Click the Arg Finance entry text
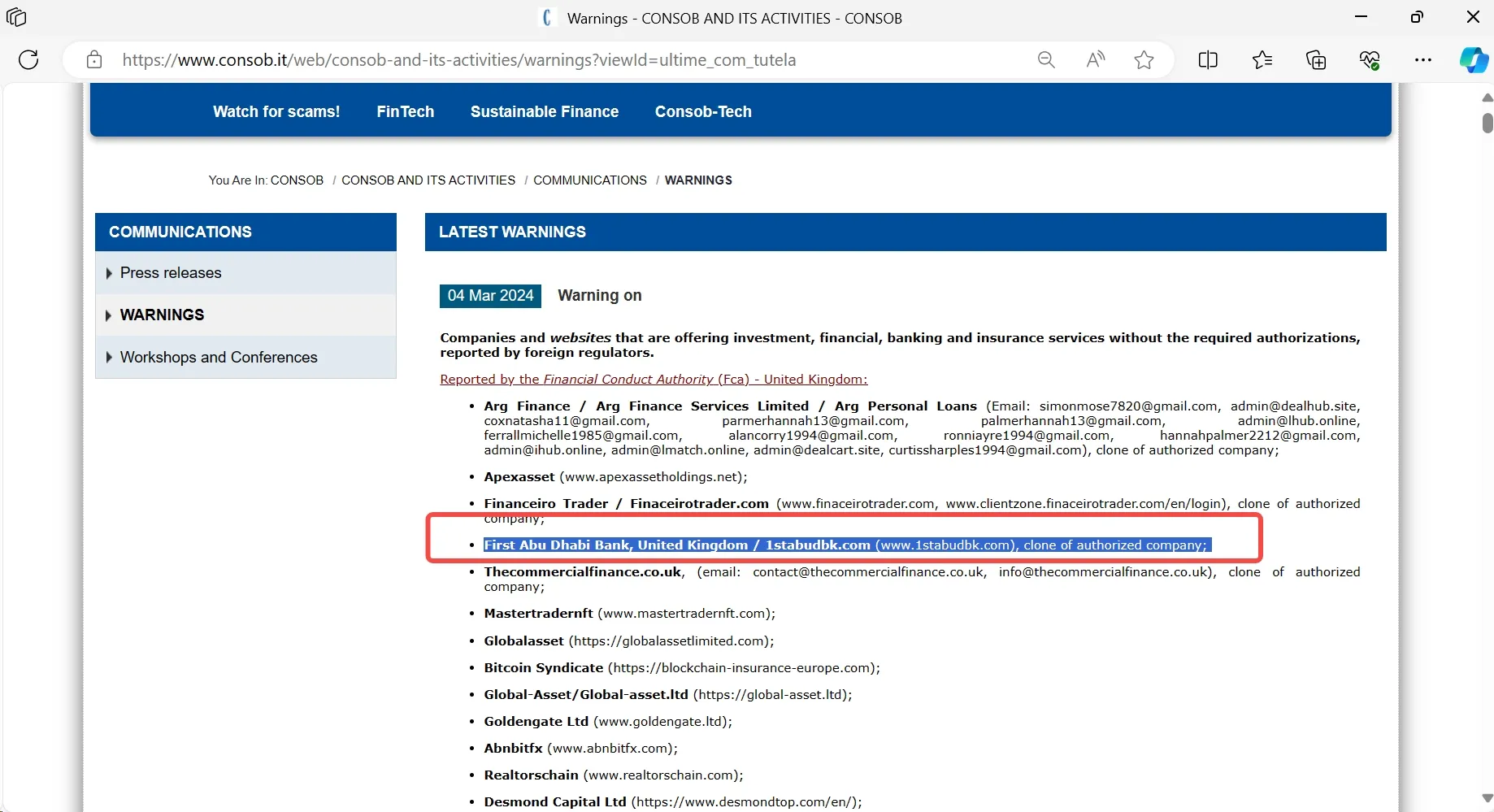1494x812 pixels. [922, 428]
